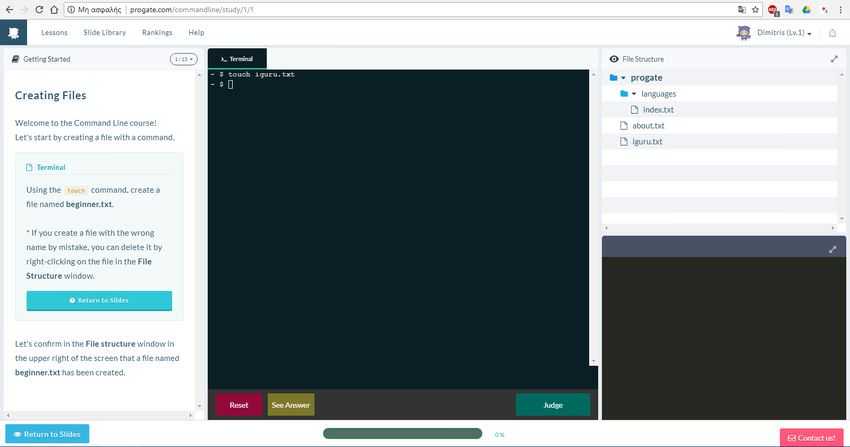Open Google Translate extension icon
The width and height of the screenshot is (850, 447).
pos(789,10)
